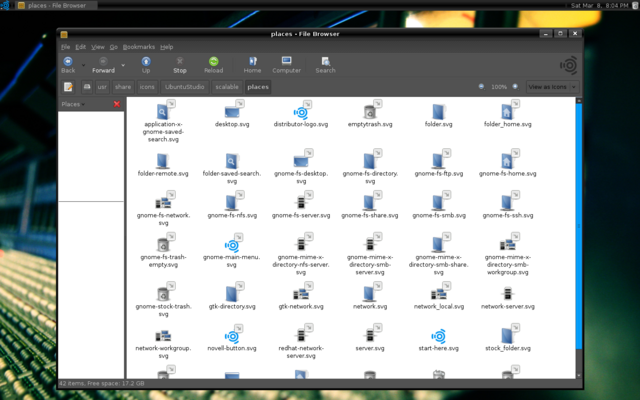Go to the Home folder
Screen dimensions: 640x400
click(x=252, y=65)
